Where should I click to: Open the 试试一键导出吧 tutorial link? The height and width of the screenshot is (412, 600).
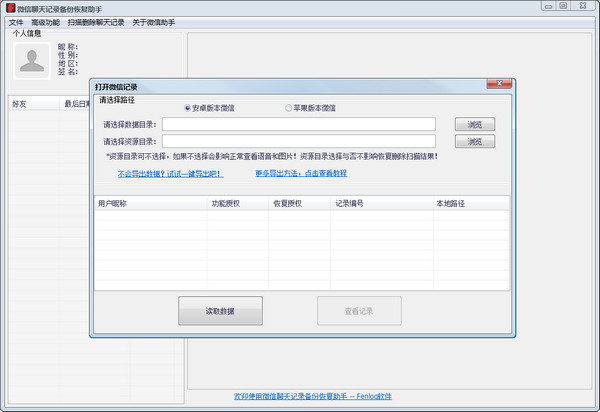[170, 174]
